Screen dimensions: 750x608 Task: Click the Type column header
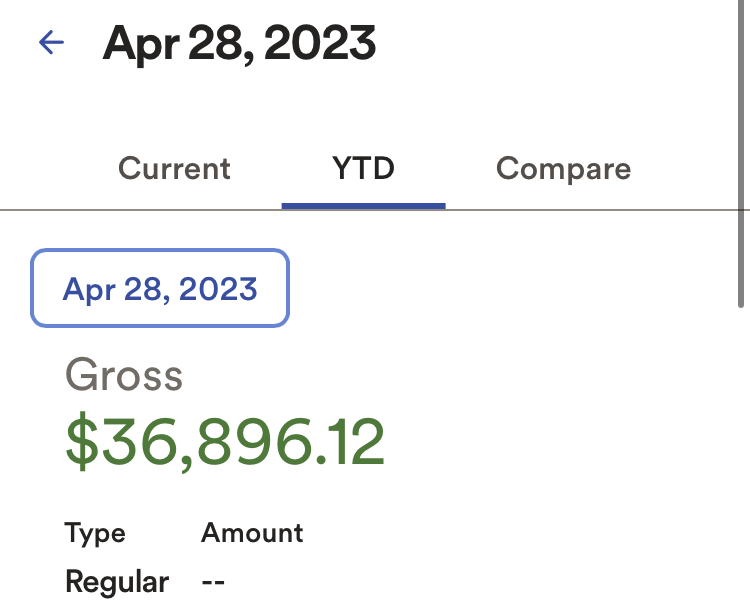(95, 533)
